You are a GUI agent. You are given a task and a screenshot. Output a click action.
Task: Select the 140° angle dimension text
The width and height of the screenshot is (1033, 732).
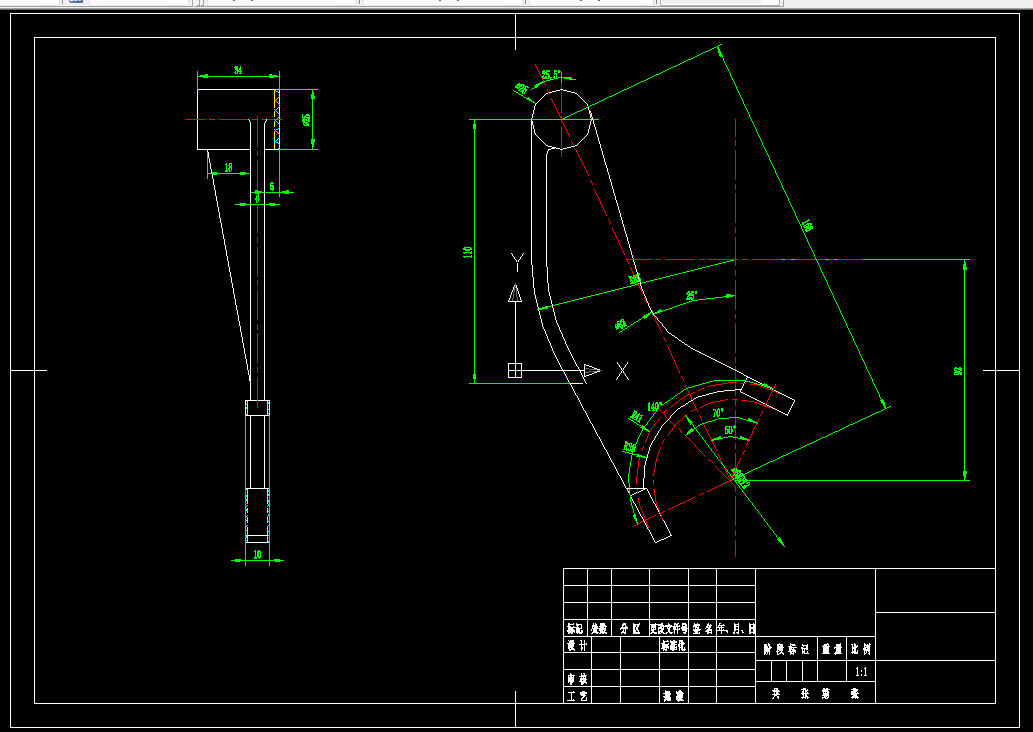pyautogui.click(x=654, y=407)
